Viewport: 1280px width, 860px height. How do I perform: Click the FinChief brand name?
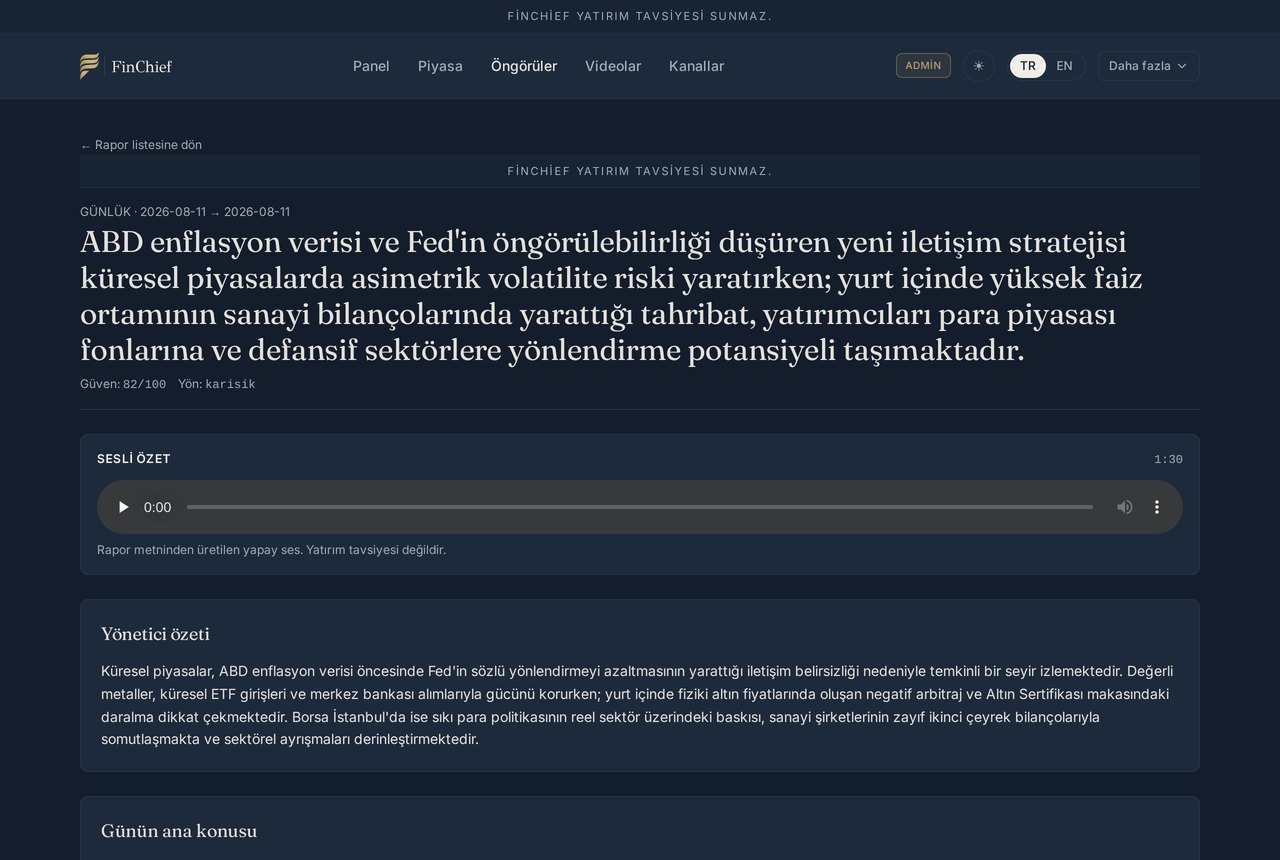(142, 67)
